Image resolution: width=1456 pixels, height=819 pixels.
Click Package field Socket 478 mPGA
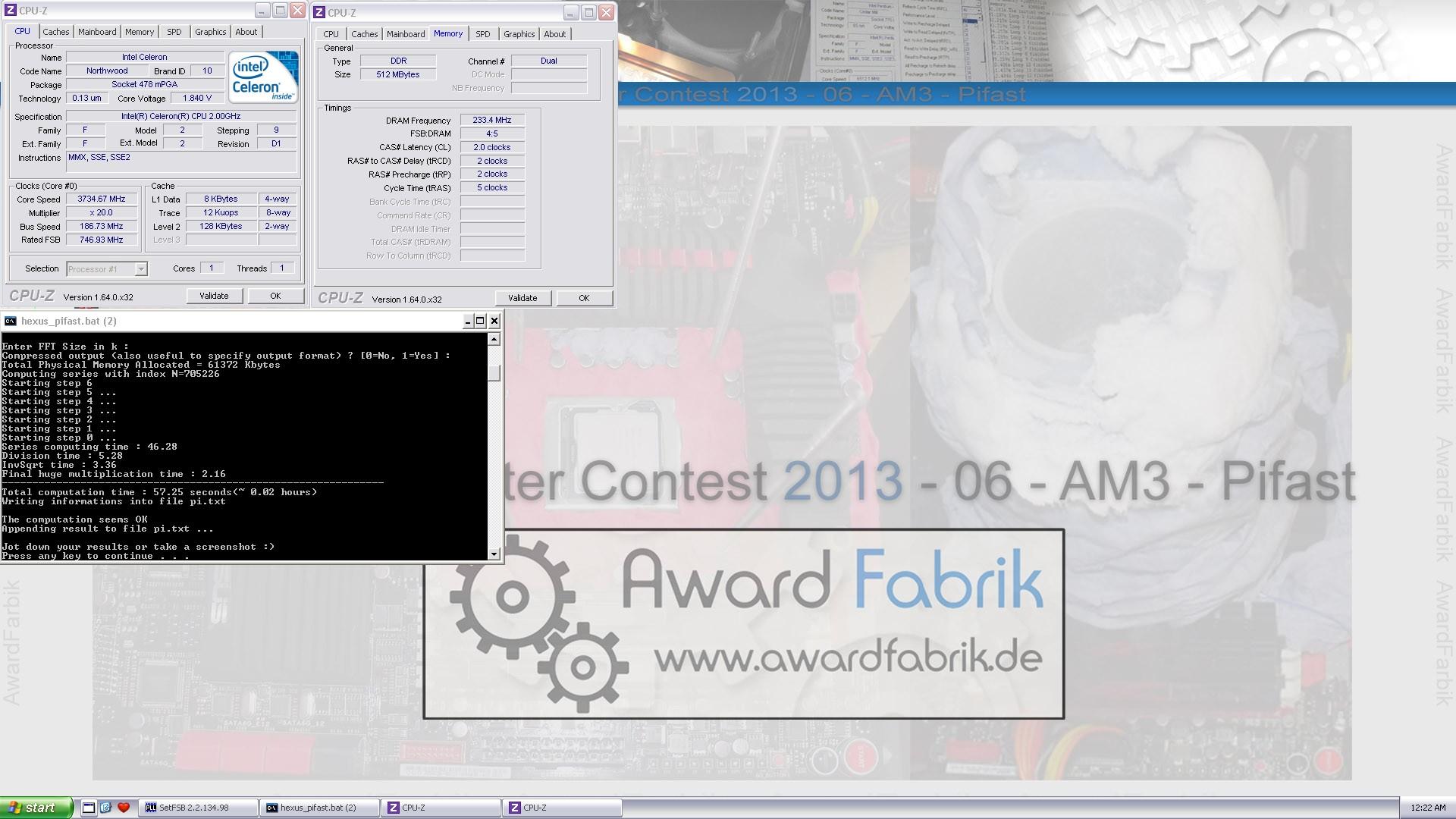[145, 84]
